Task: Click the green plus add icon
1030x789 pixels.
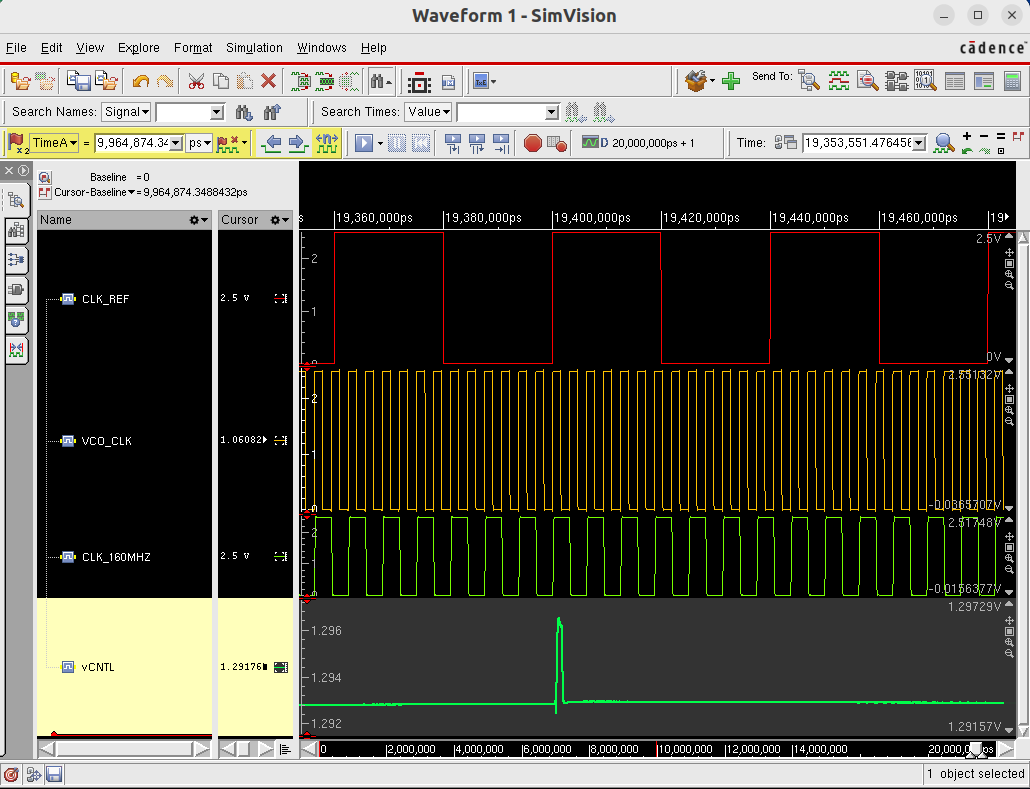Action: pyautogui.click(x=731, y=81)
